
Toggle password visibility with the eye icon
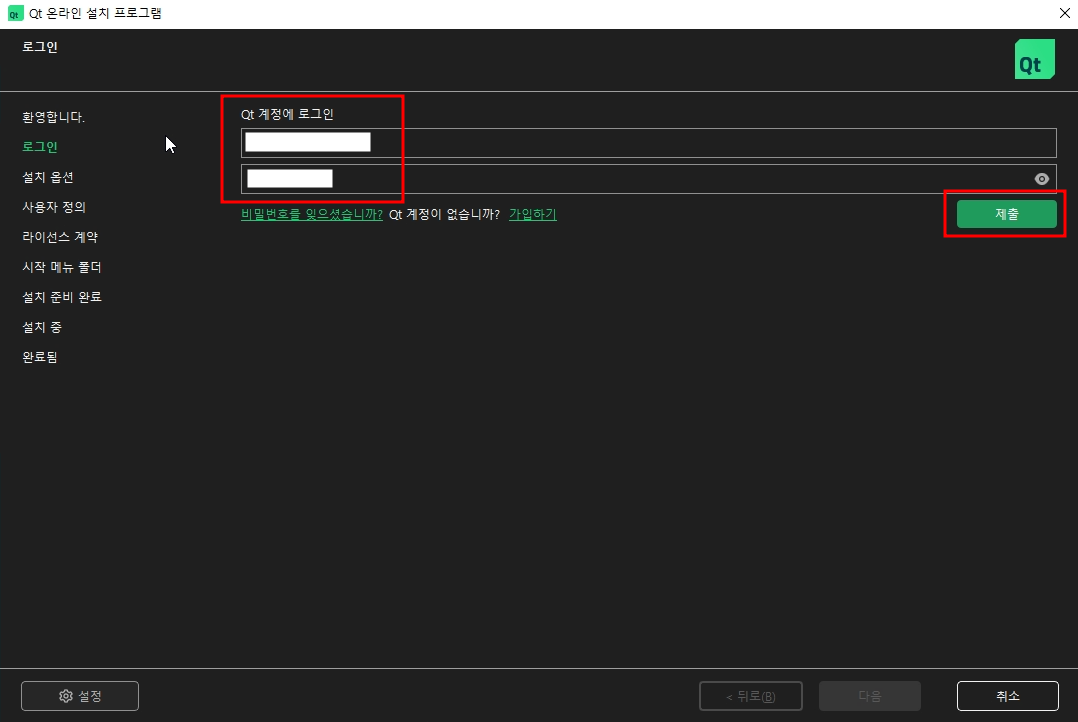1042,179
